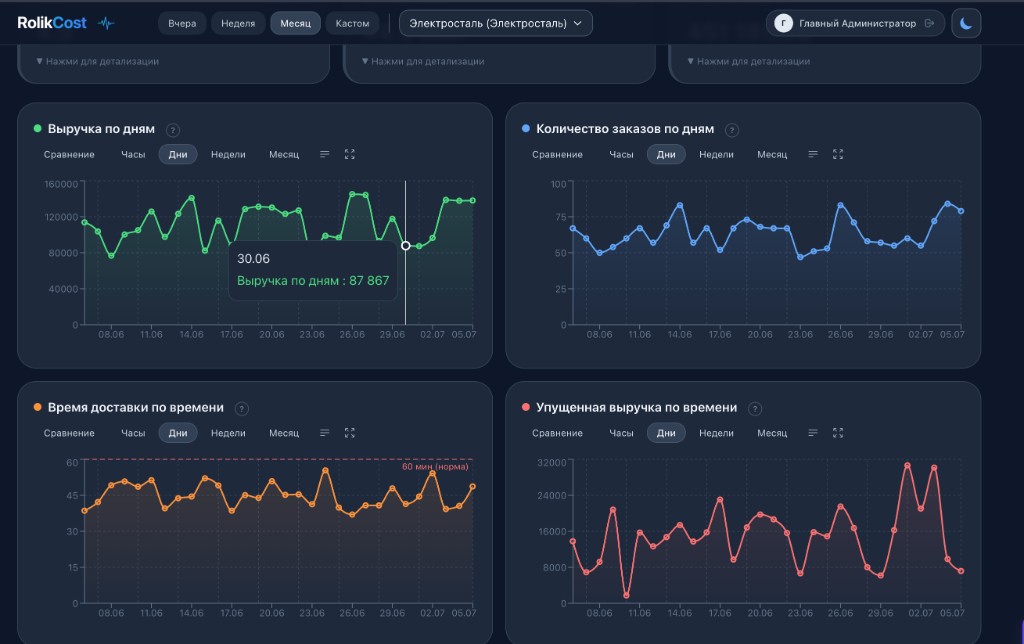Click highlighted 30.06 data point on revenue chart
Viewport: 1024px width, 644px height.
coord(406,246)
